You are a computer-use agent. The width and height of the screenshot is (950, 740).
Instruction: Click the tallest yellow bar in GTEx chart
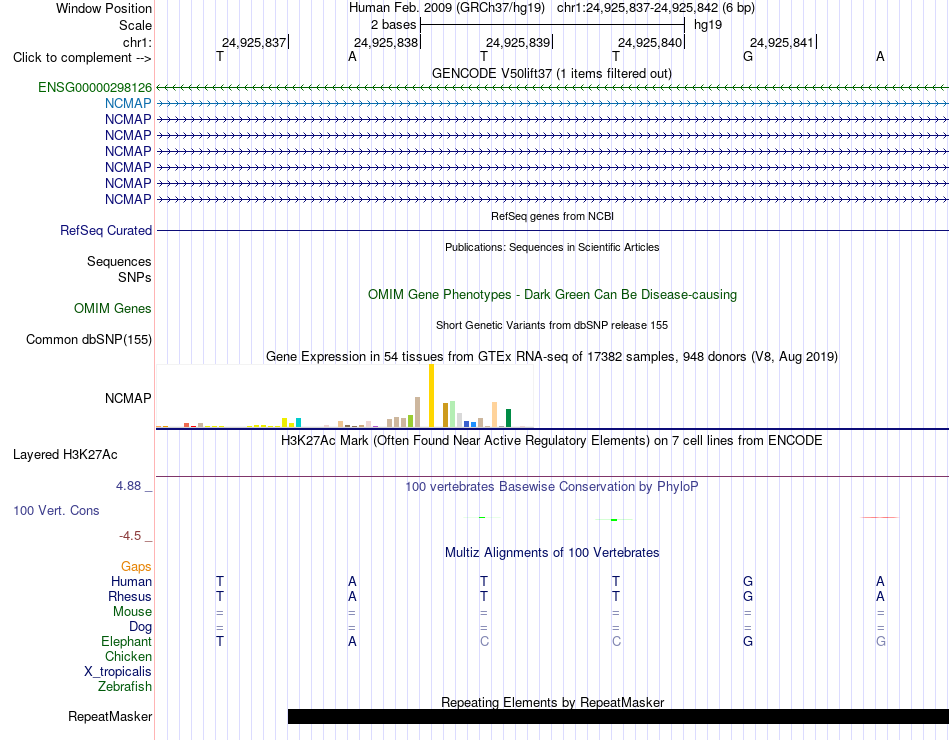pyautogui.click(x=431, y=396)
